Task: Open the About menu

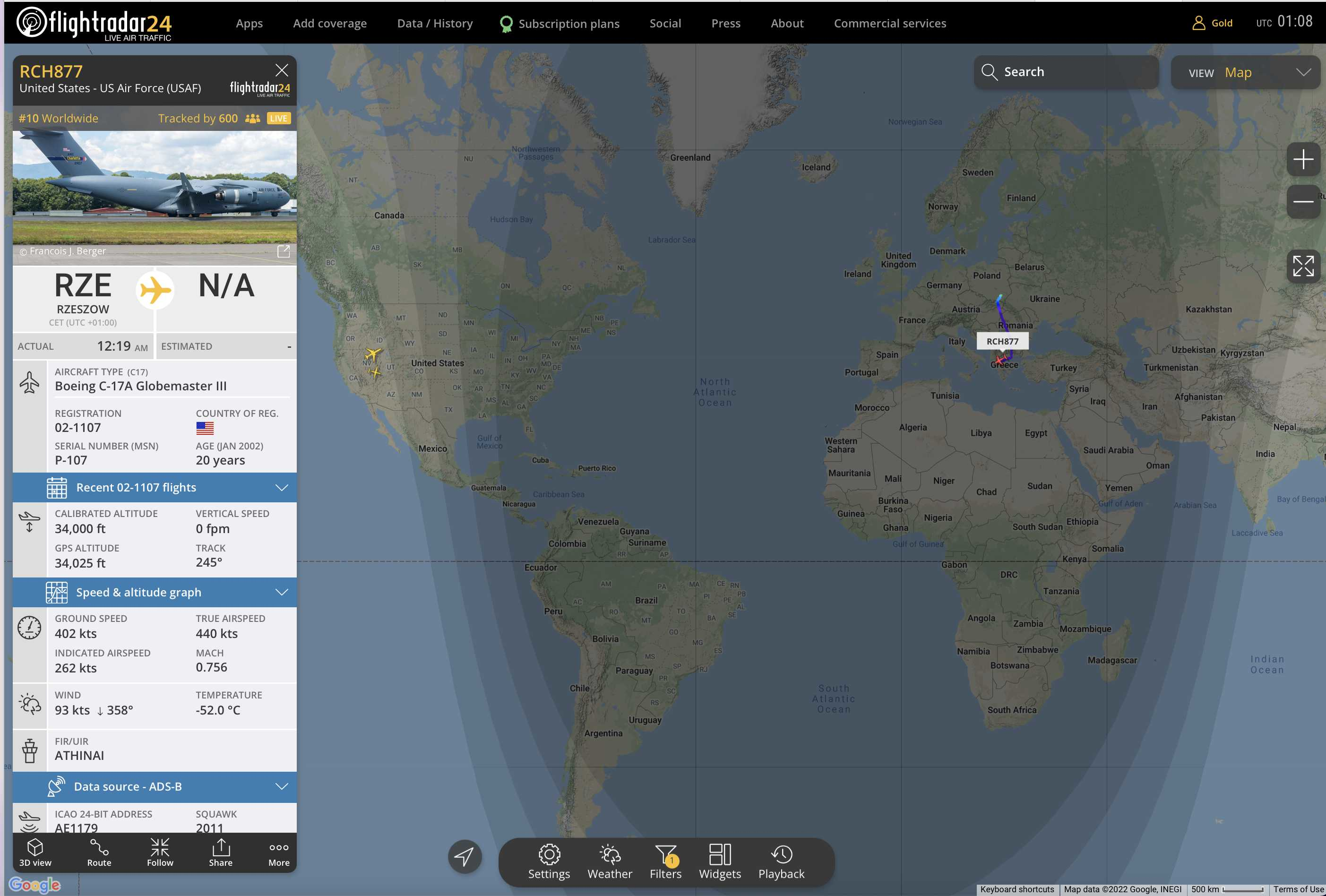Action: 787,24
